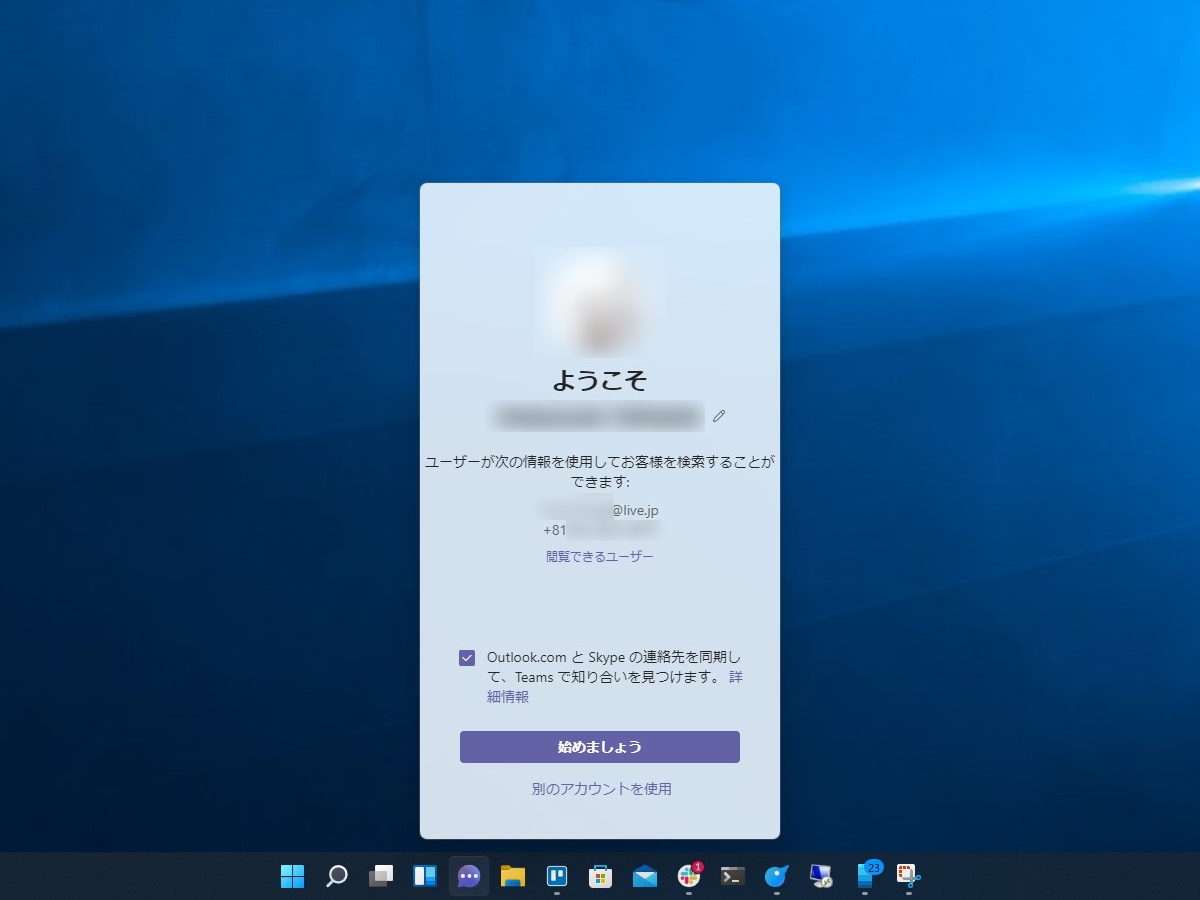The image size is (1200, 900).
Task: Launch File Explorer from the taskbar
Action: click(x=510, y=875)
